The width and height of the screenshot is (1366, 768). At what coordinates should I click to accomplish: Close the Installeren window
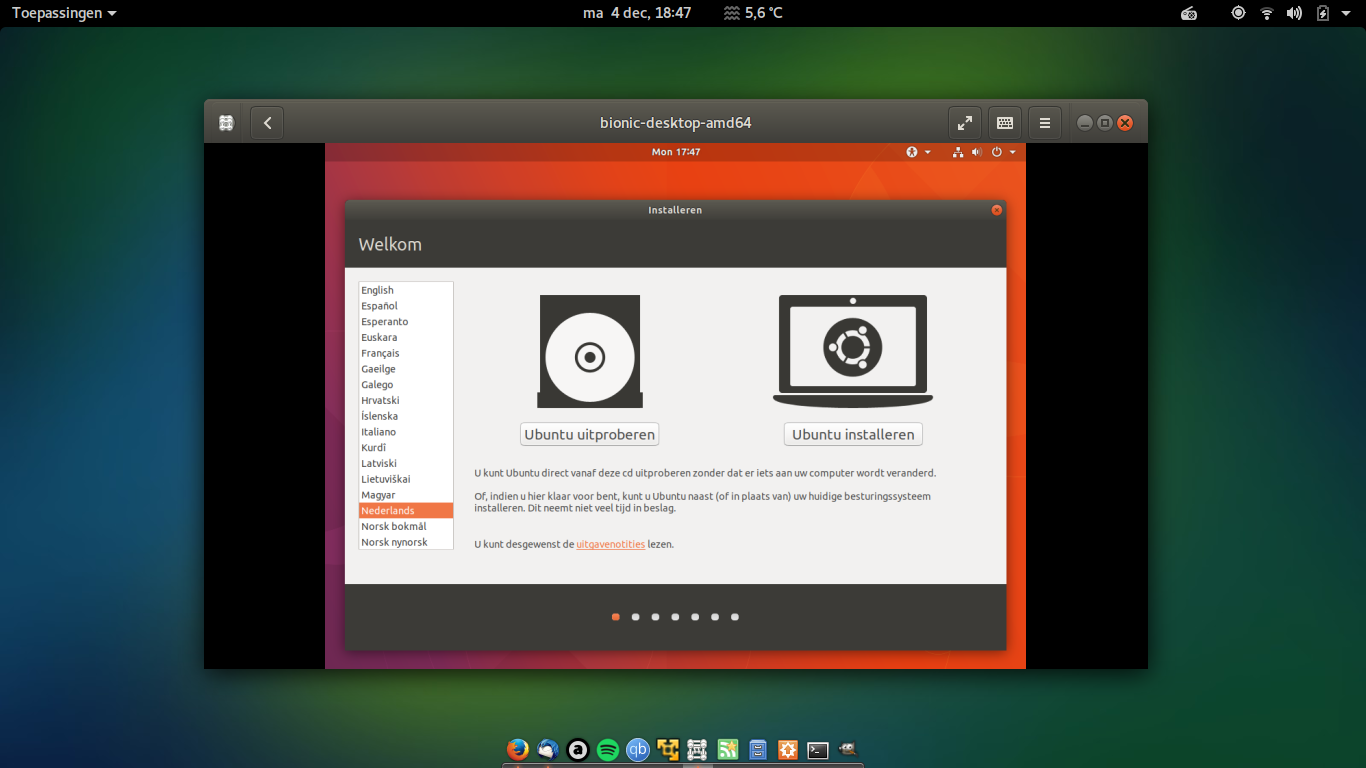coord(996,210)
